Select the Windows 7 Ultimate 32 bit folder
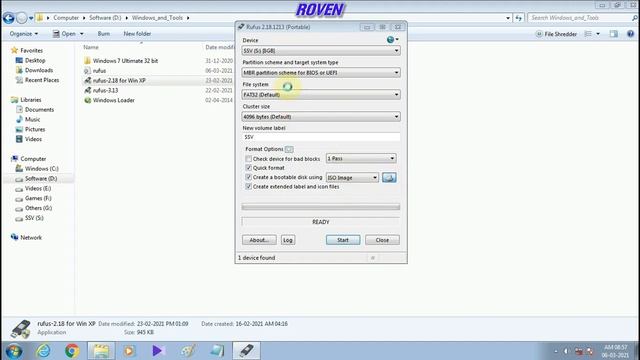 (121, 61)
